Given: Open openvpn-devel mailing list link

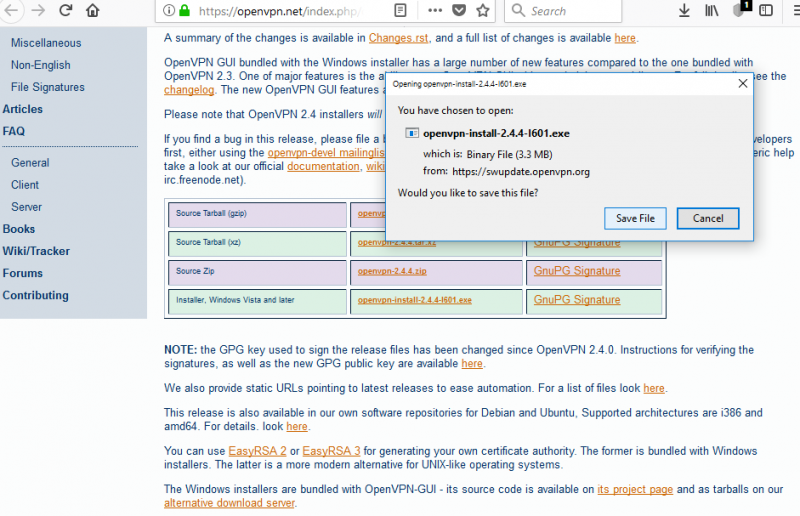Looking at the screenshot, I should coord(326,153).
